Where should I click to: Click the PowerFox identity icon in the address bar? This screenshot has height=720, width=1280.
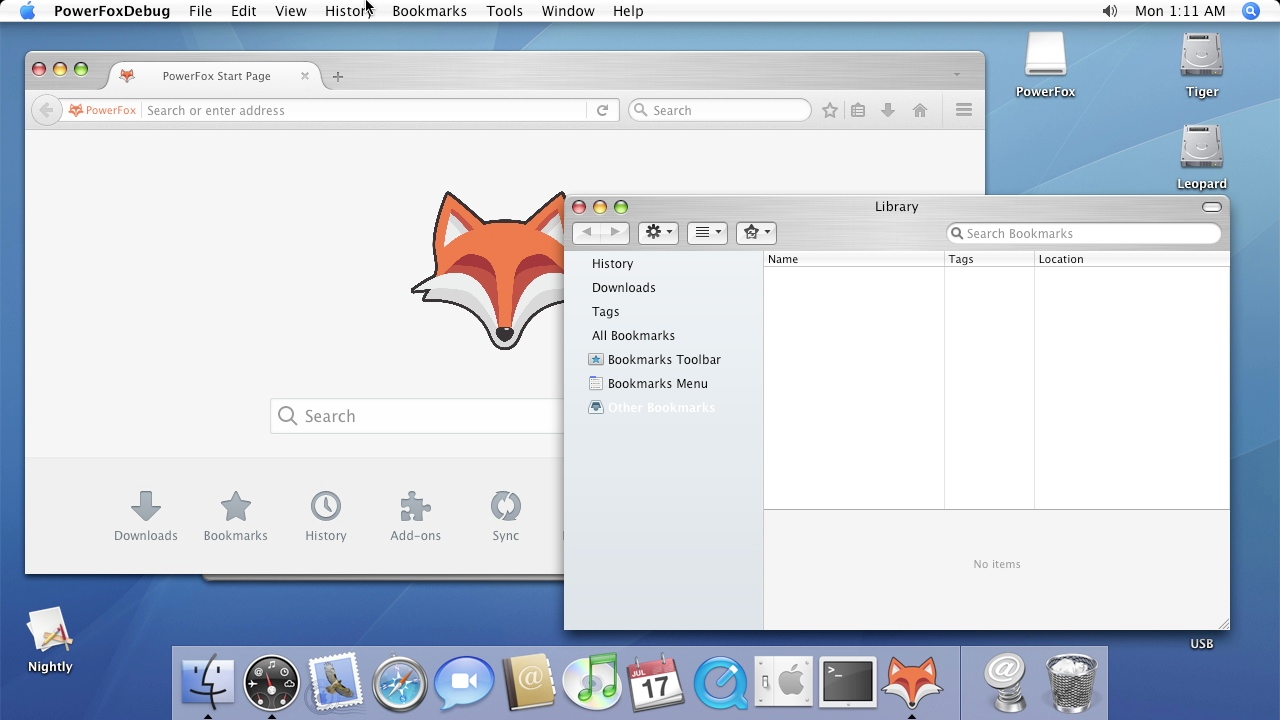pyautogui.click(x=102, y=110)
